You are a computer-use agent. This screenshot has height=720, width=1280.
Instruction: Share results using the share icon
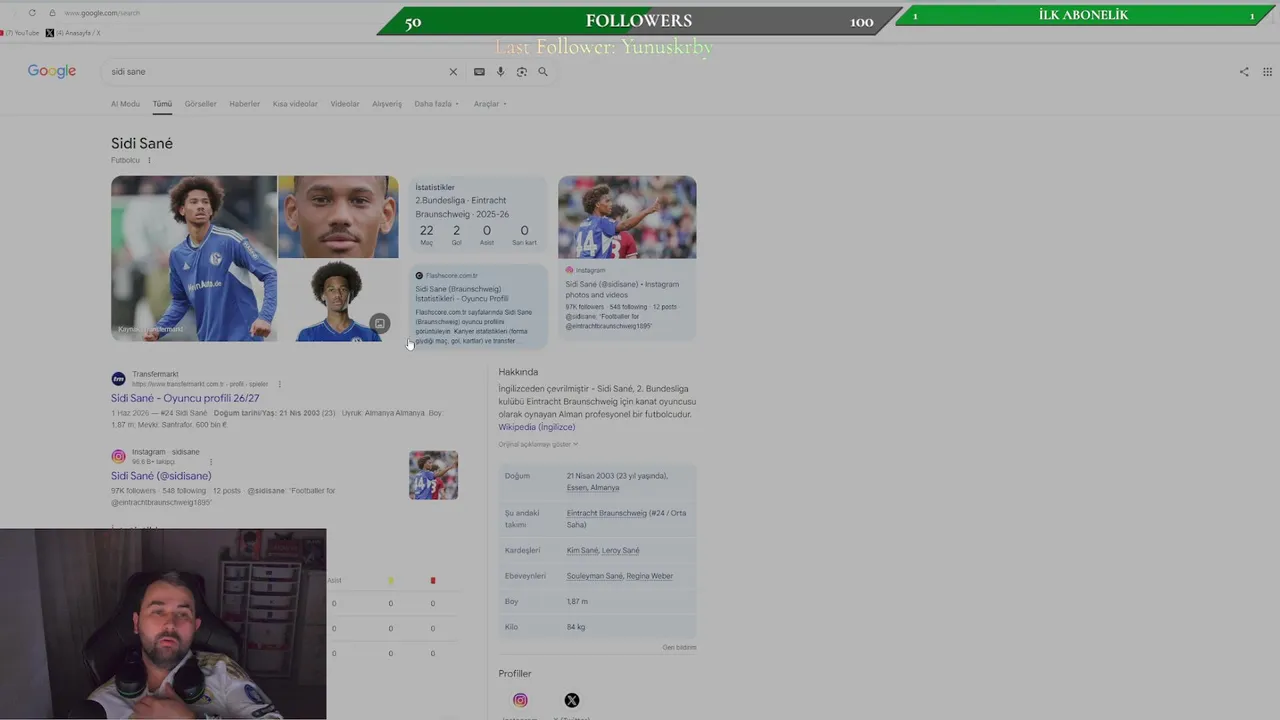1244,72
